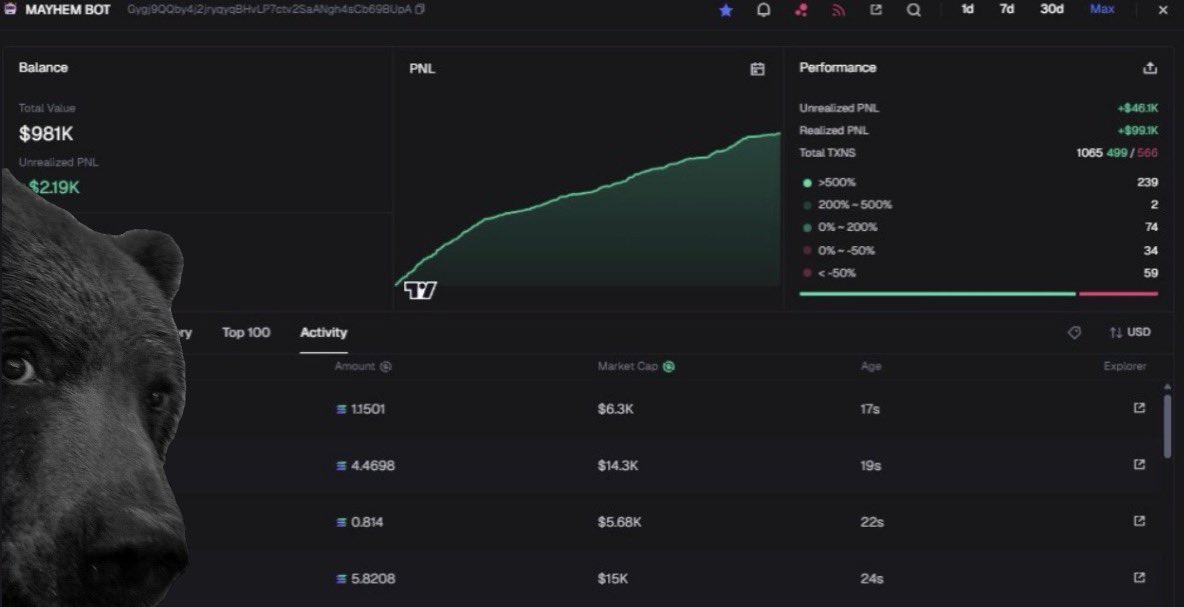Click the star favorite icon in top bar
1184x607 pixels.
pos(725,9)
